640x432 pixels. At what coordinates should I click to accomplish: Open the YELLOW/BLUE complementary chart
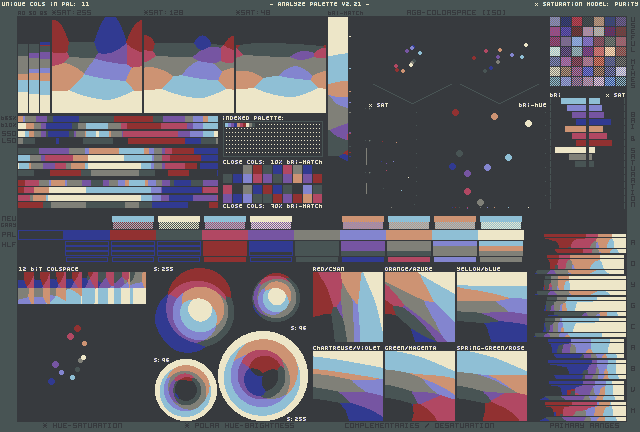(492, 307)
